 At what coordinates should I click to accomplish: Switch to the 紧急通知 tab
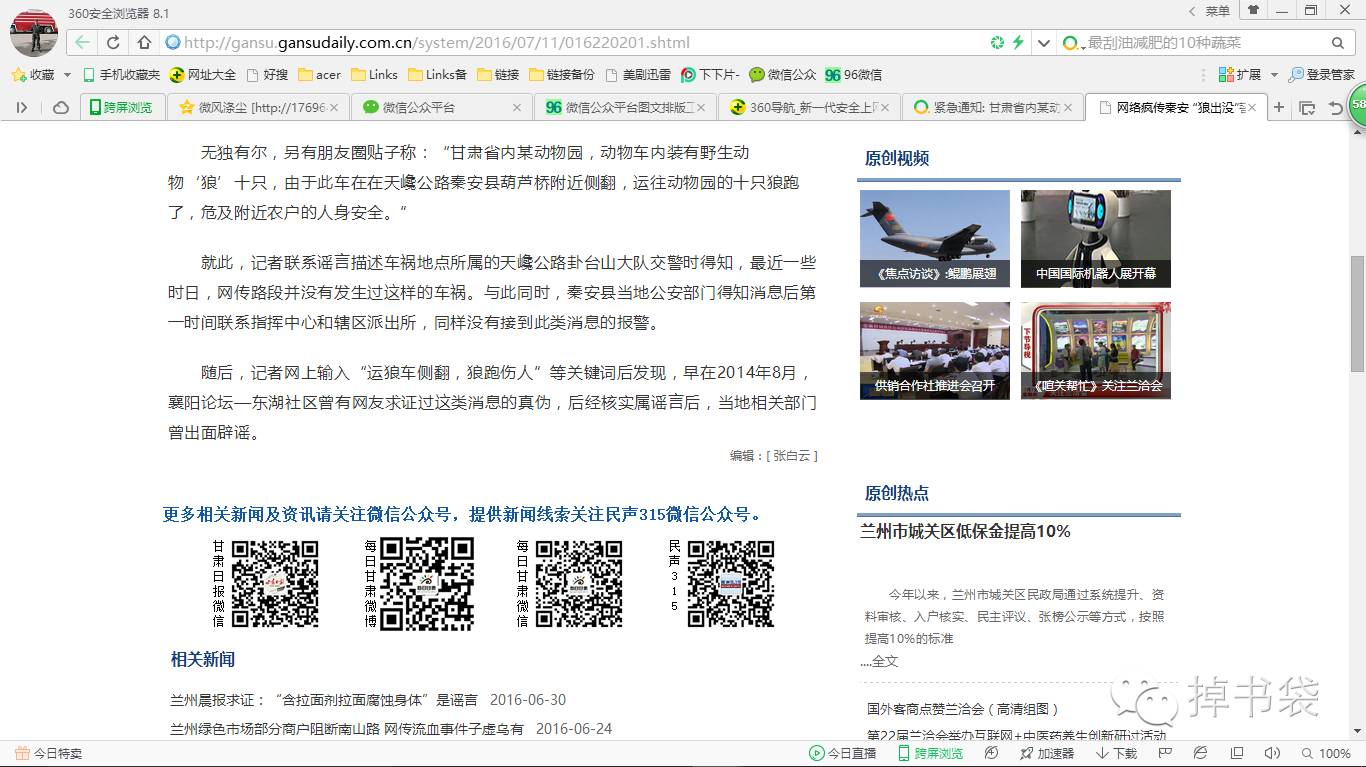[993, 107]
